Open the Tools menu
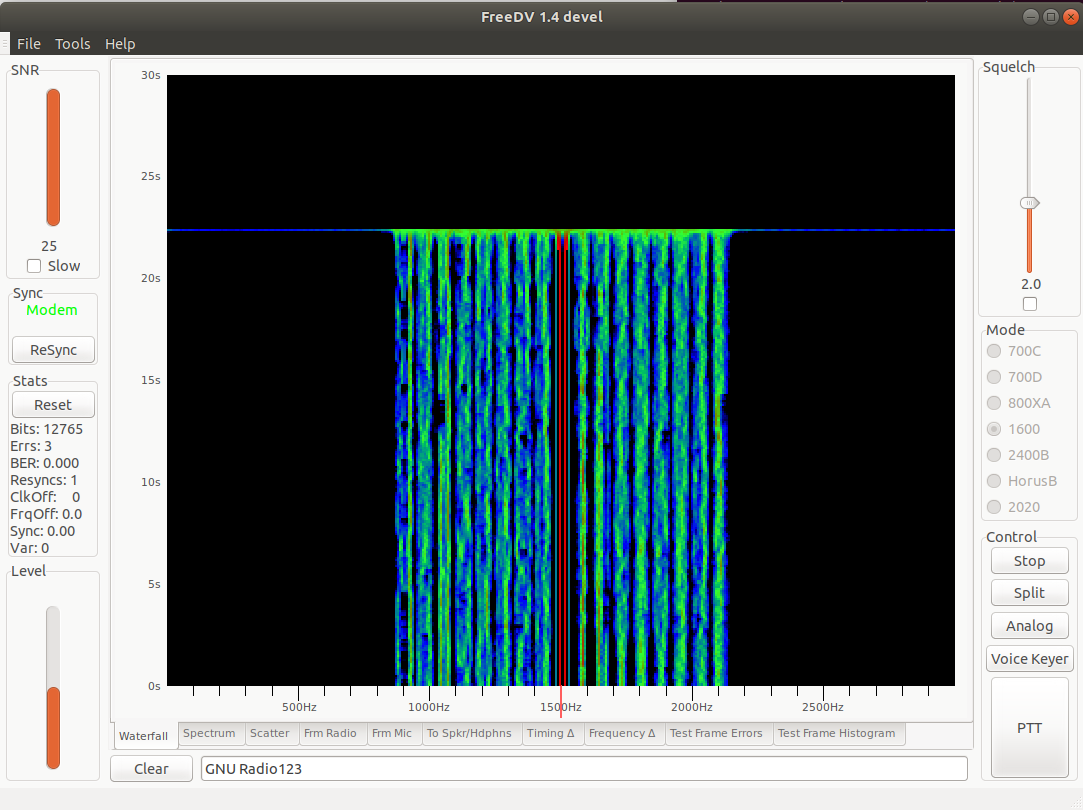This screenshot has height=810, width=1083. 73,44
